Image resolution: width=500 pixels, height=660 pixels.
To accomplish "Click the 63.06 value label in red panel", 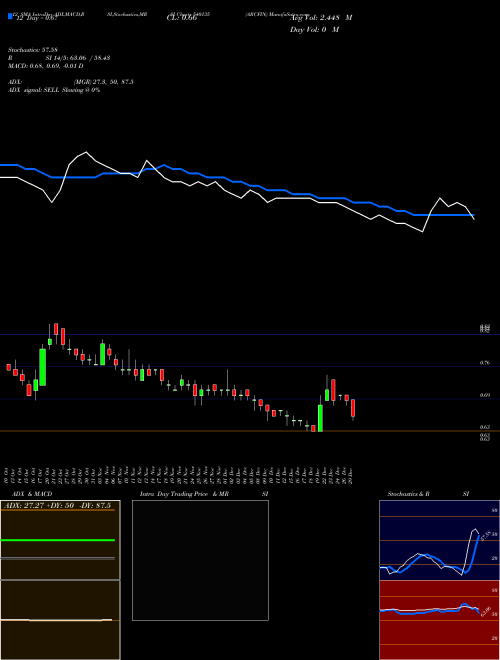I will (x=485, y=611).
